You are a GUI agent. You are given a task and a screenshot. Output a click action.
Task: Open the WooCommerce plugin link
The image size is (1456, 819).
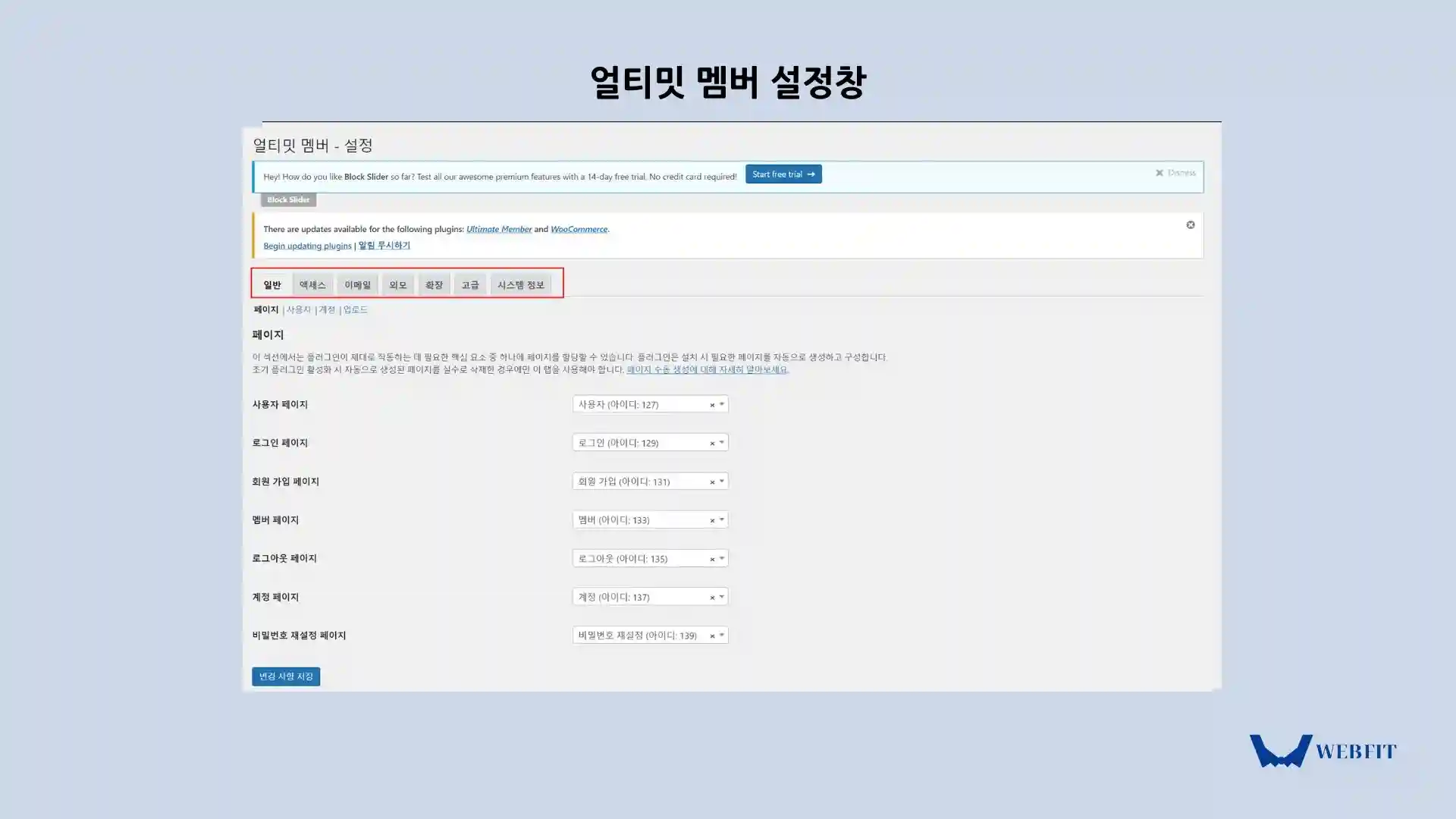pos(579,229)
